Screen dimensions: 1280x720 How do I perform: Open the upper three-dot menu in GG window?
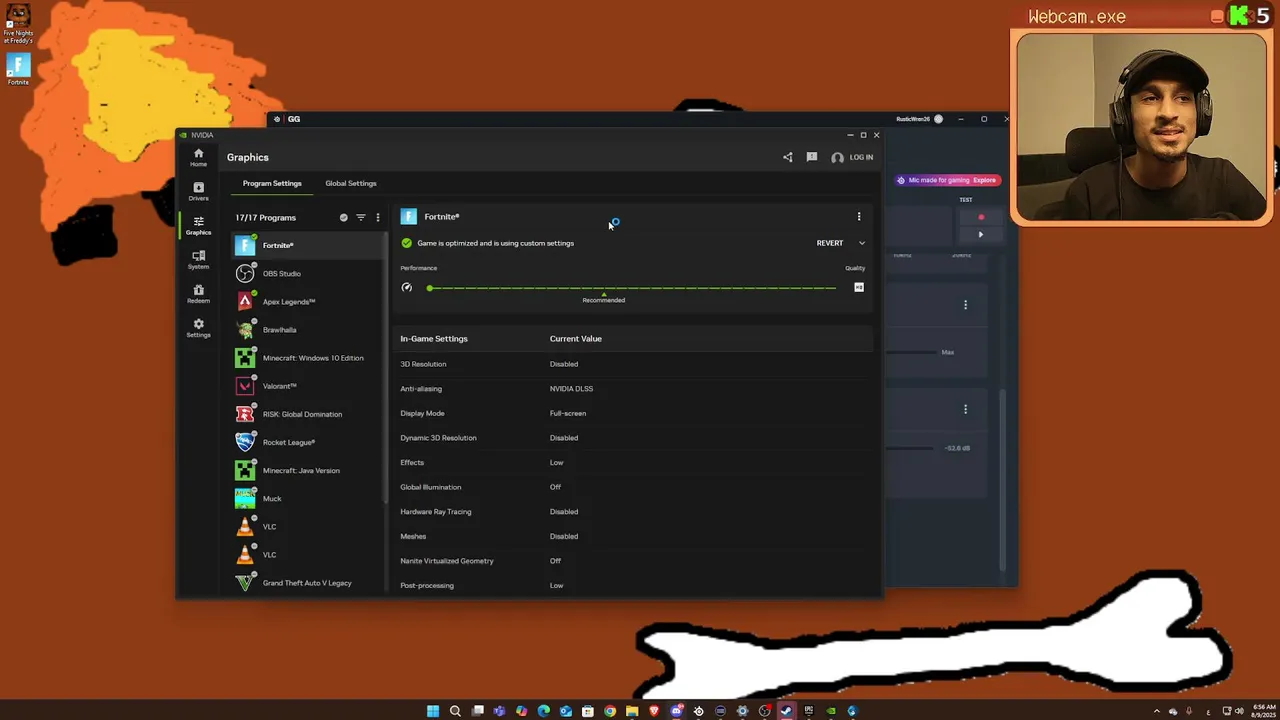pyautogui.click(x=965, y=304)
